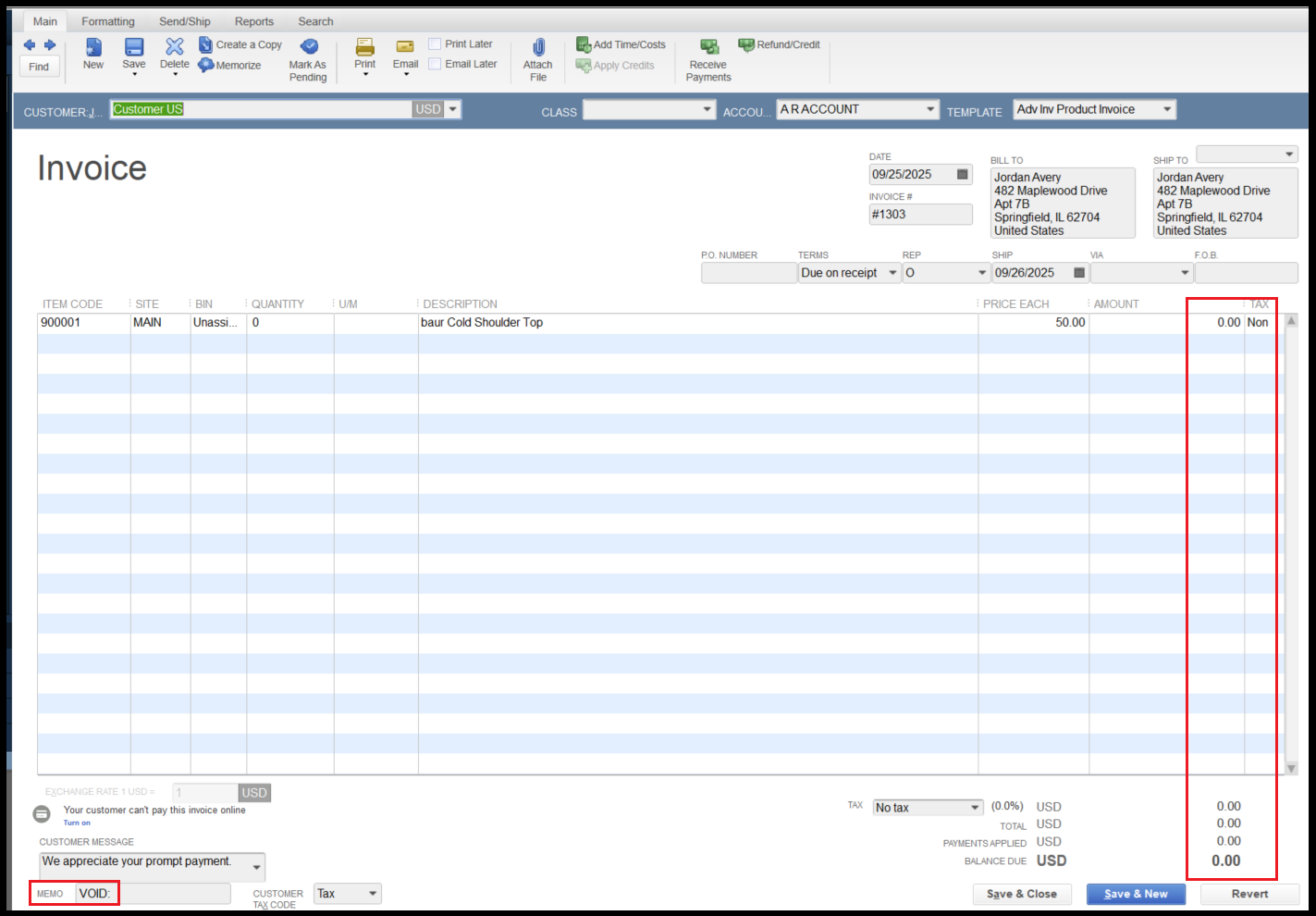The image size is (1316, 916).
Task: Click the Print icon
Action: coord(365,47)
